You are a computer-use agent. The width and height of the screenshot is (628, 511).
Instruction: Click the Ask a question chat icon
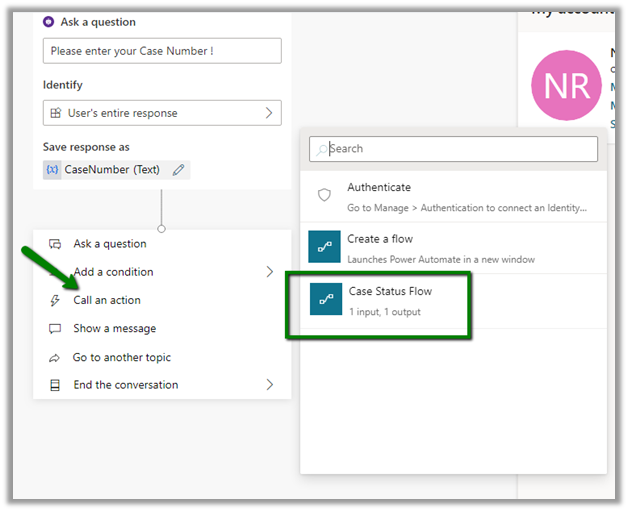pos(55,244)
